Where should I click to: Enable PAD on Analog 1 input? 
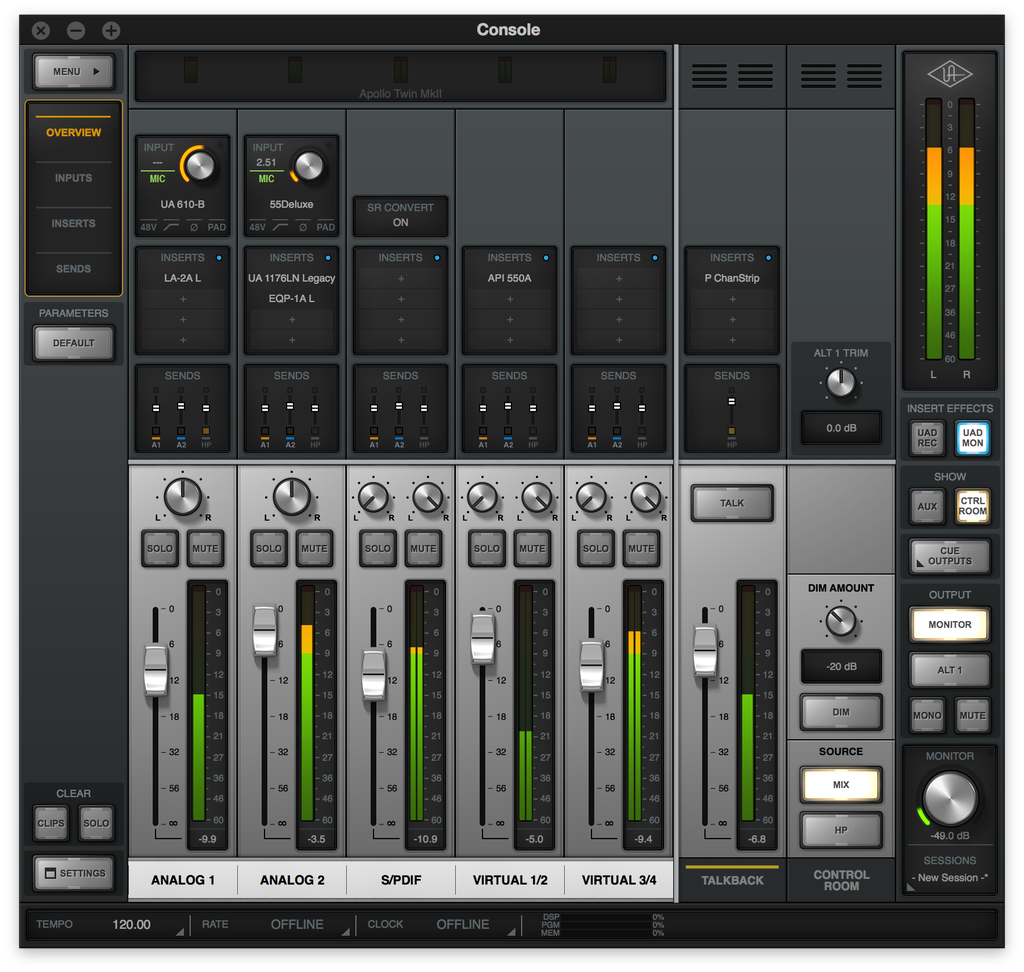pos(216,227)
